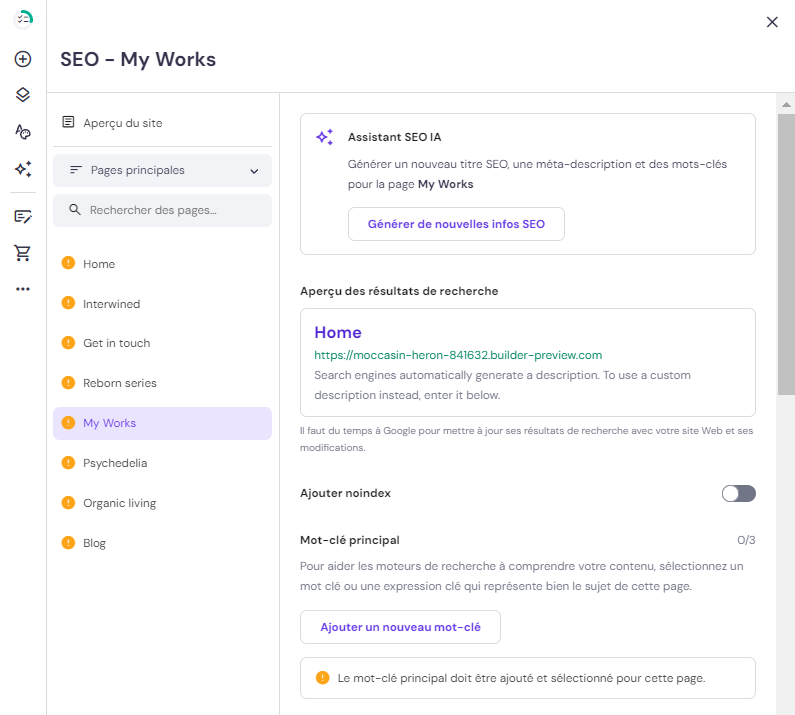Open the online store cart icon
The image size is (795, 715).
click(23, 253)
